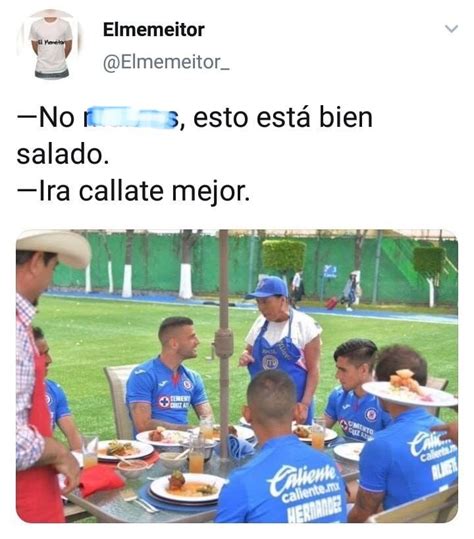Image resolution: width=474 pixels, height=539 pixels.
Task: Click the cook's blue baseball cap
Action: point(269,287)
